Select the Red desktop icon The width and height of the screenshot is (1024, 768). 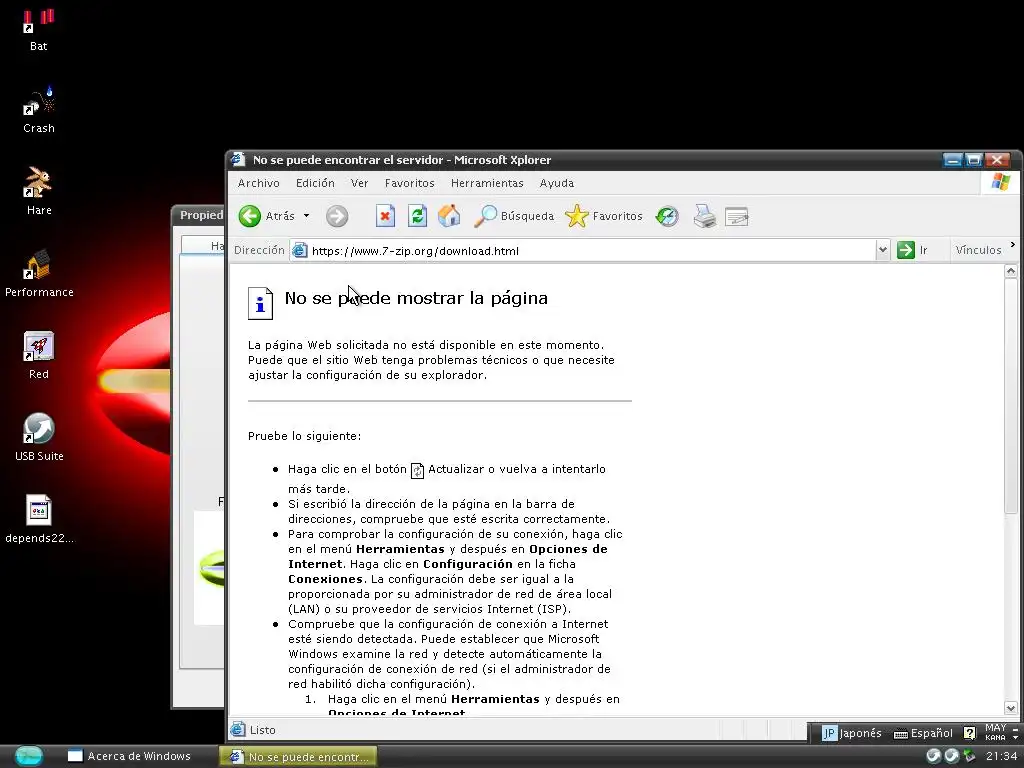tap(39, 355)
